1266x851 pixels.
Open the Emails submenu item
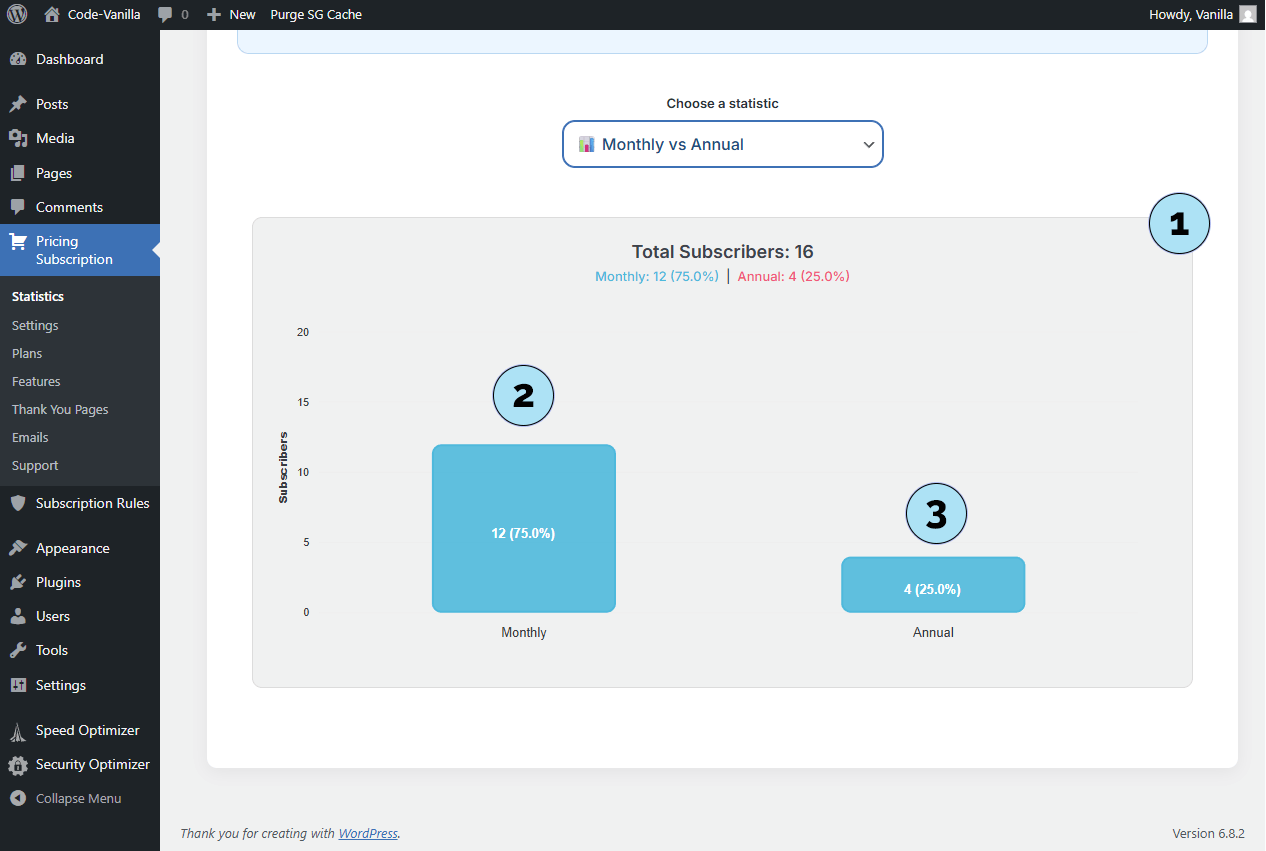(x=30, y=437)
